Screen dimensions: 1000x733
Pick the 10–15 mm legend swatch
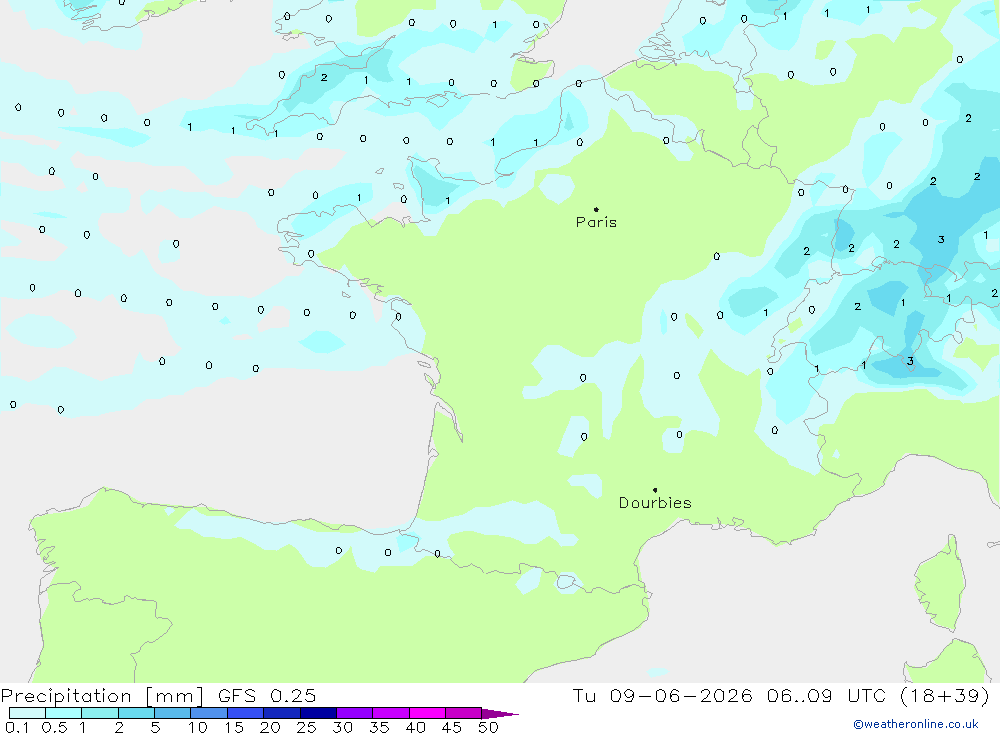coord(209,713)
